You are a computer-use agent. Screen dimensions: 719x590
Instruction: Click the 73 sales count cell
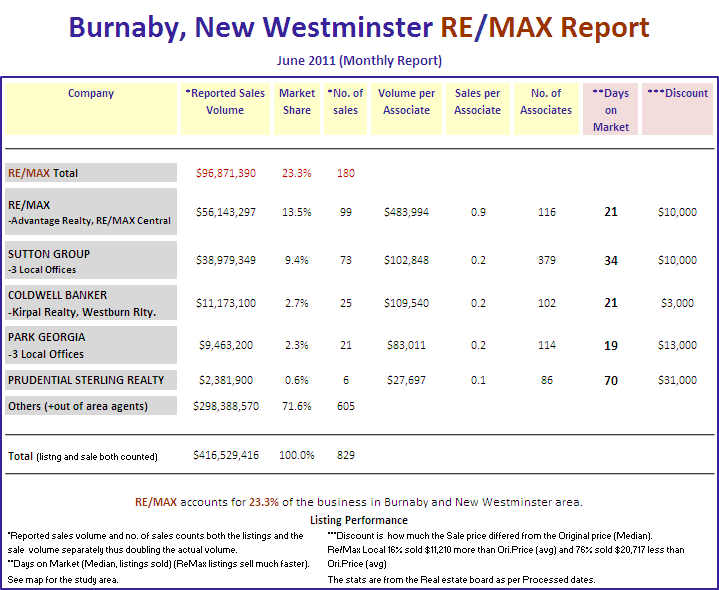click(346, 260)
